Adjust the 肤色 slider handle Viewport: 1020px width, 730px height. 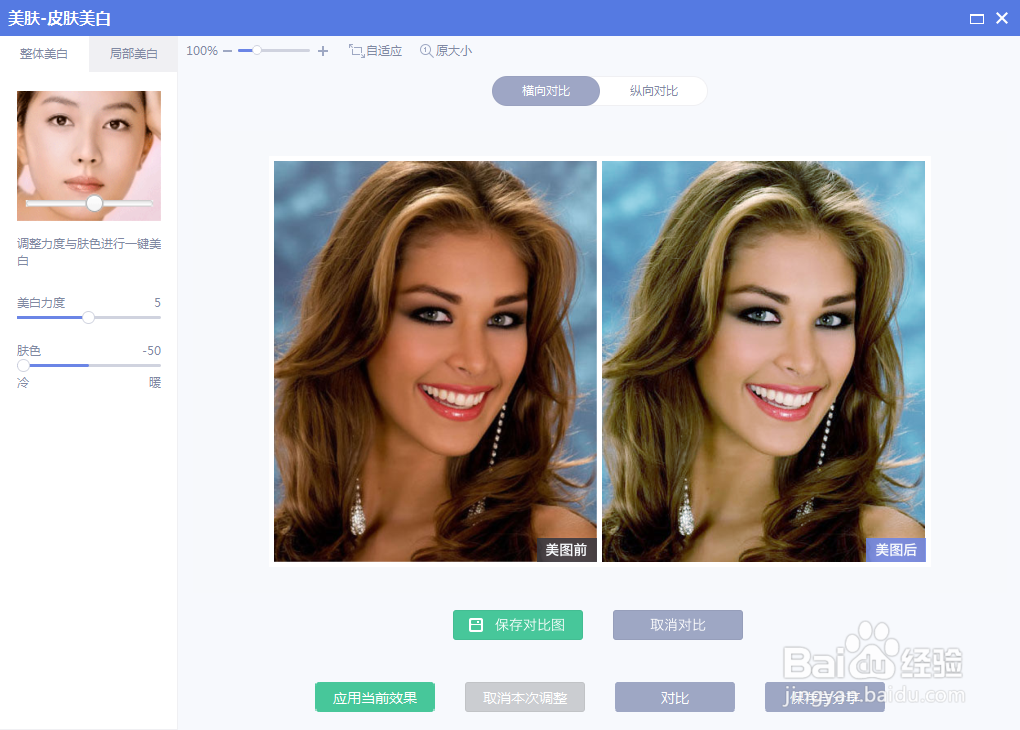click(23, 366)
